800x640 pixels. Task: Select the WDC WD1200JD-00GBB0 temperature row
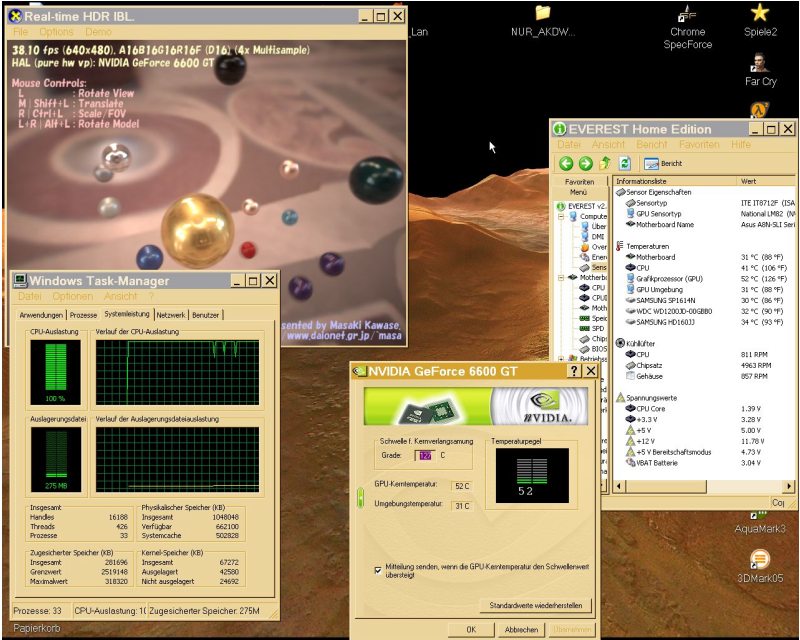pyautogui.click(x=706, y=311)
